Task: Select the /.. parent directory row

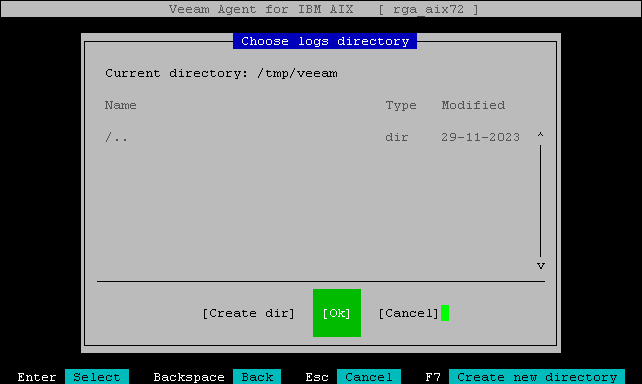Action: [312, 138]
